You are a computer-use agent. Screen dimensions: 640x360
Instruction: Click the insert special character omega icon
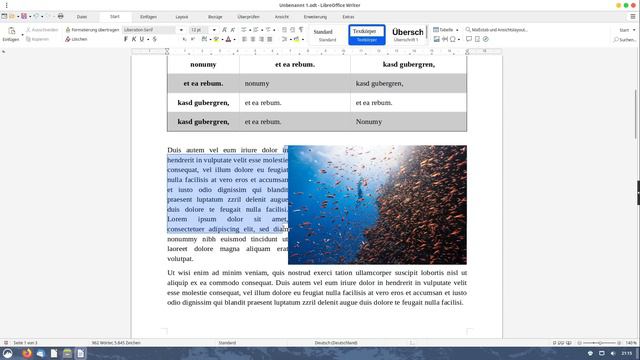pyautogui.click(x=453, y=39)
